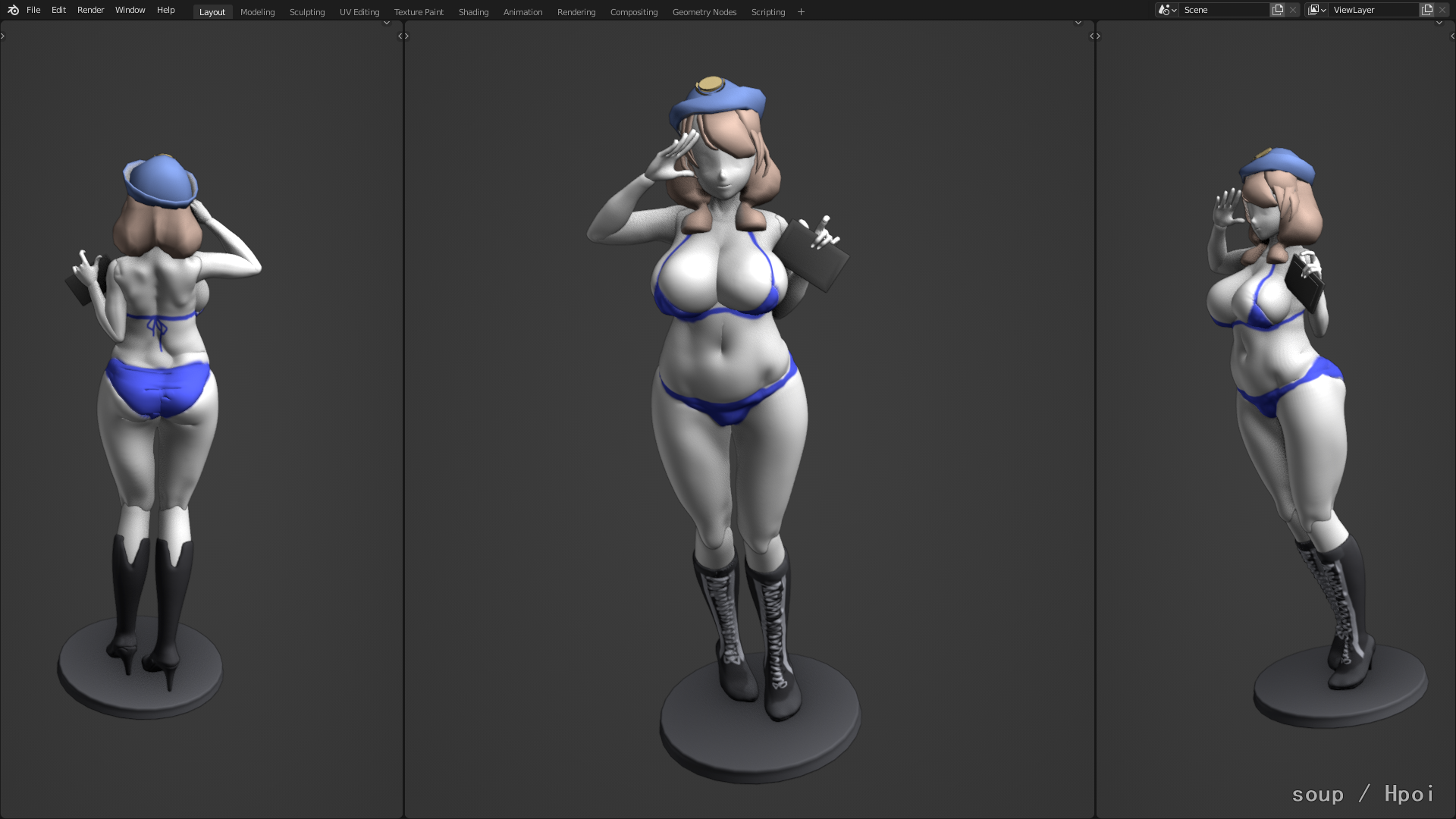Click the remove ViewLayer X icon
The width and height of the screenshot is (1456, 819).
[x=1442, y=10]
